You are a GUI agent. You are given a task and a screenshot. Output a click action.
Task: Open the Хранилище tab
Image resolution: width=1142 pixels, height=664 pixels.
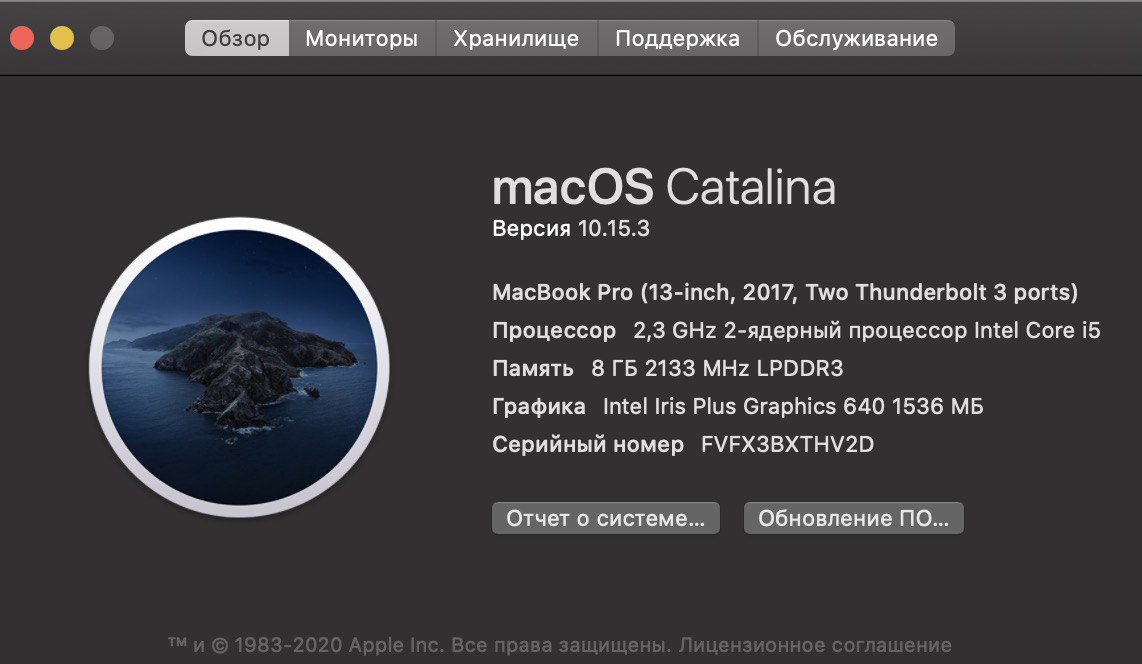pos(516,38)
